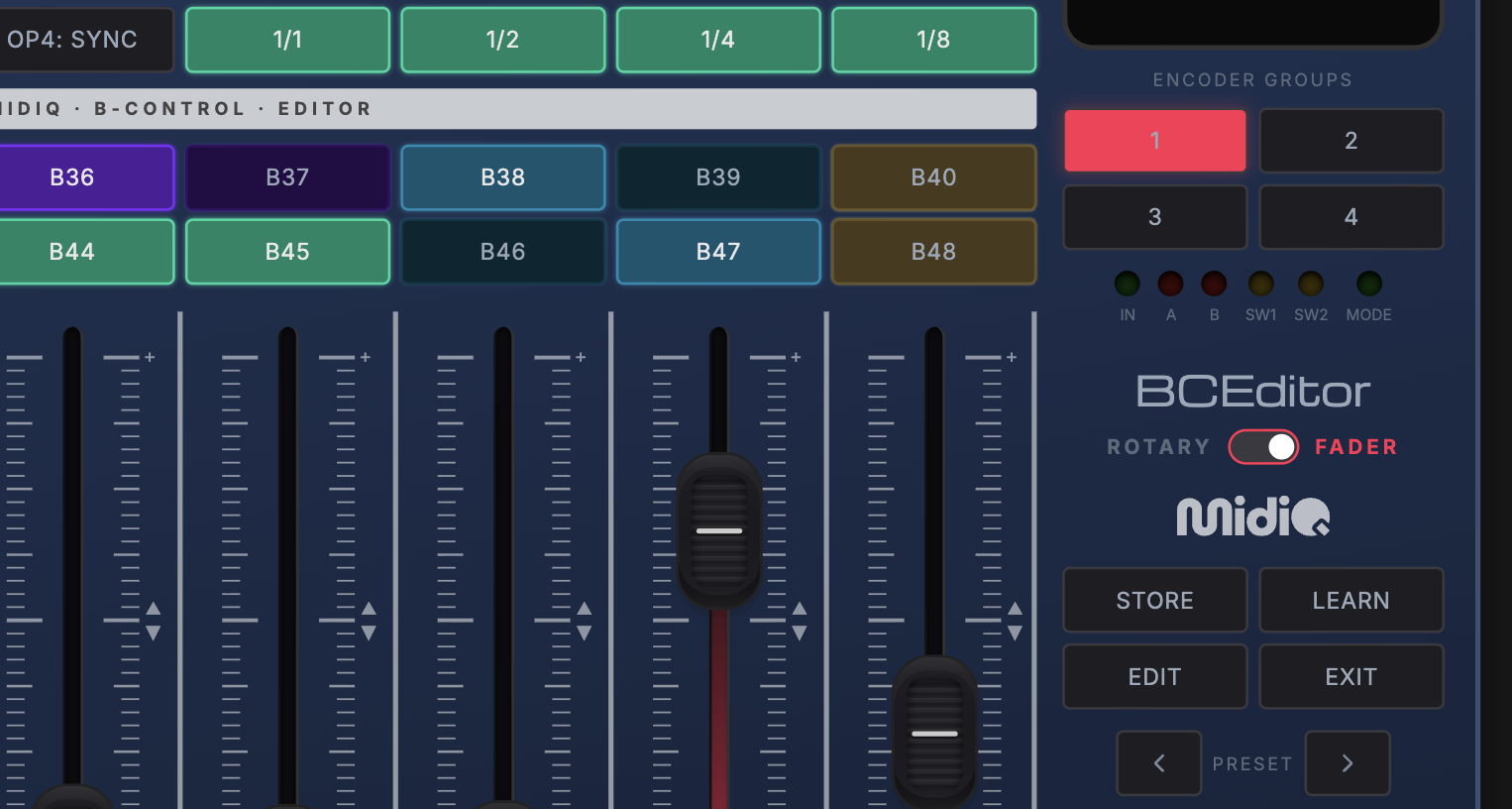
Task: Toggle the B44 pad button
Action: [x=86, y=252]
